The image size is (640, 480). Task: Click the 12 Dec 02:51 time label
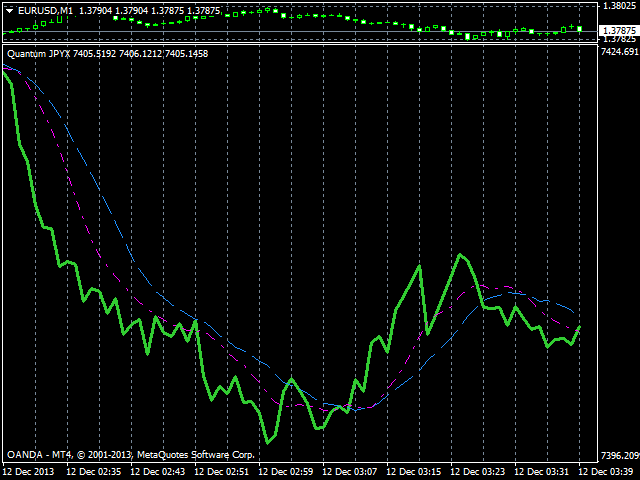224,471
